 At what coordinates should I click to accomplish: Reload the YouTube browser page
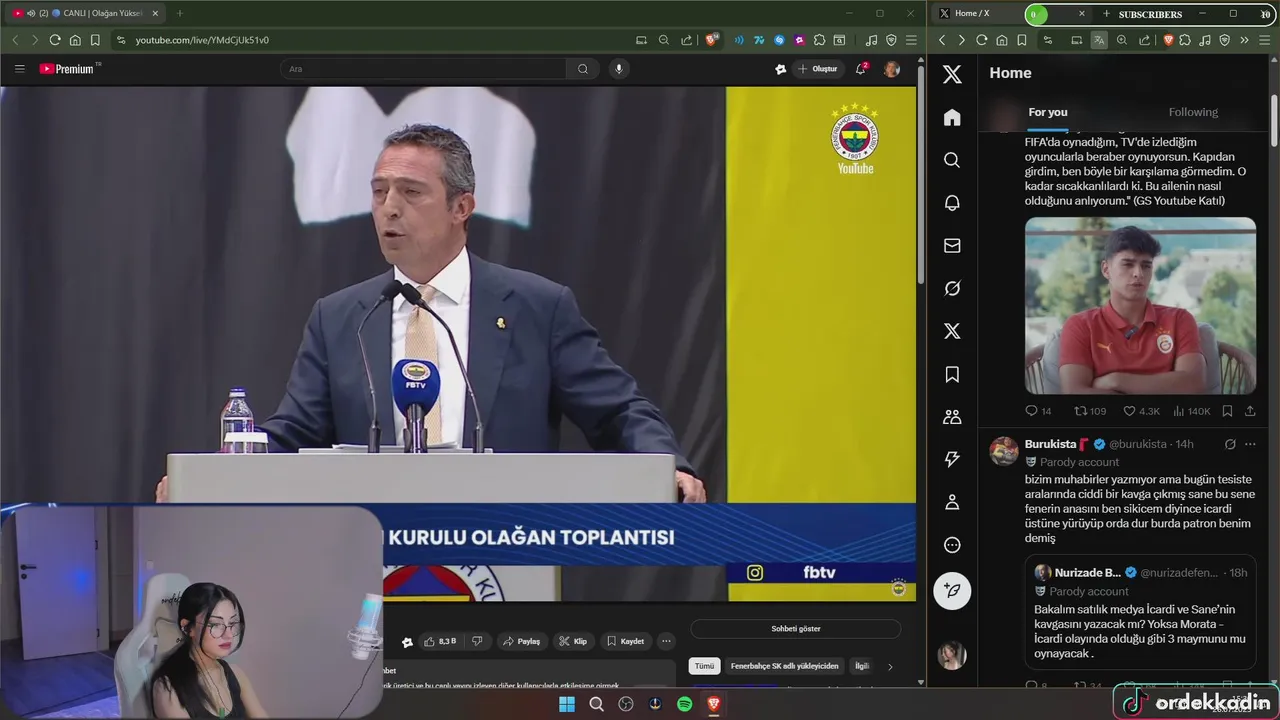pos(54,40)
